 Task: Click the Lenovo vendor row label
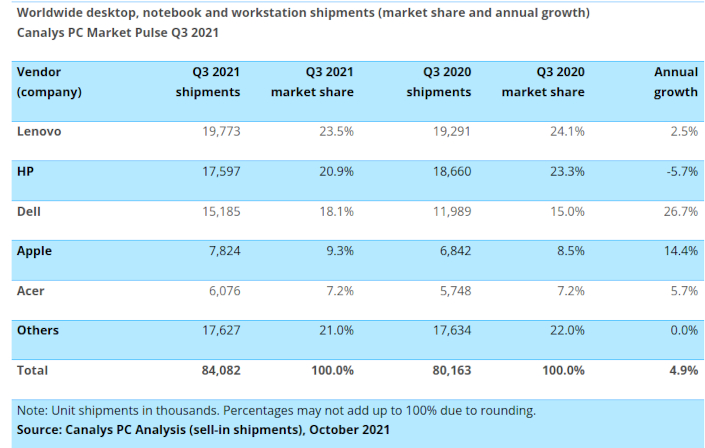coord(40,131)
